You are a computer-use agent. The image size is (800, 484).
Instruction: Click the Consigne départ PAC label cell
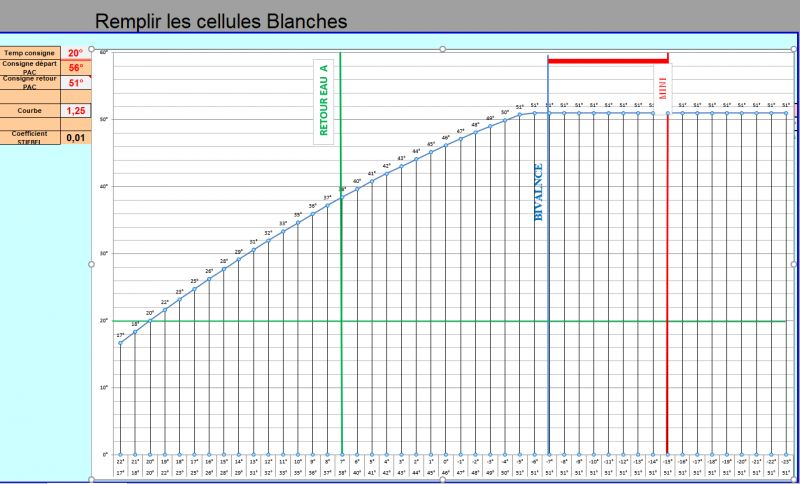click(30, 68)
